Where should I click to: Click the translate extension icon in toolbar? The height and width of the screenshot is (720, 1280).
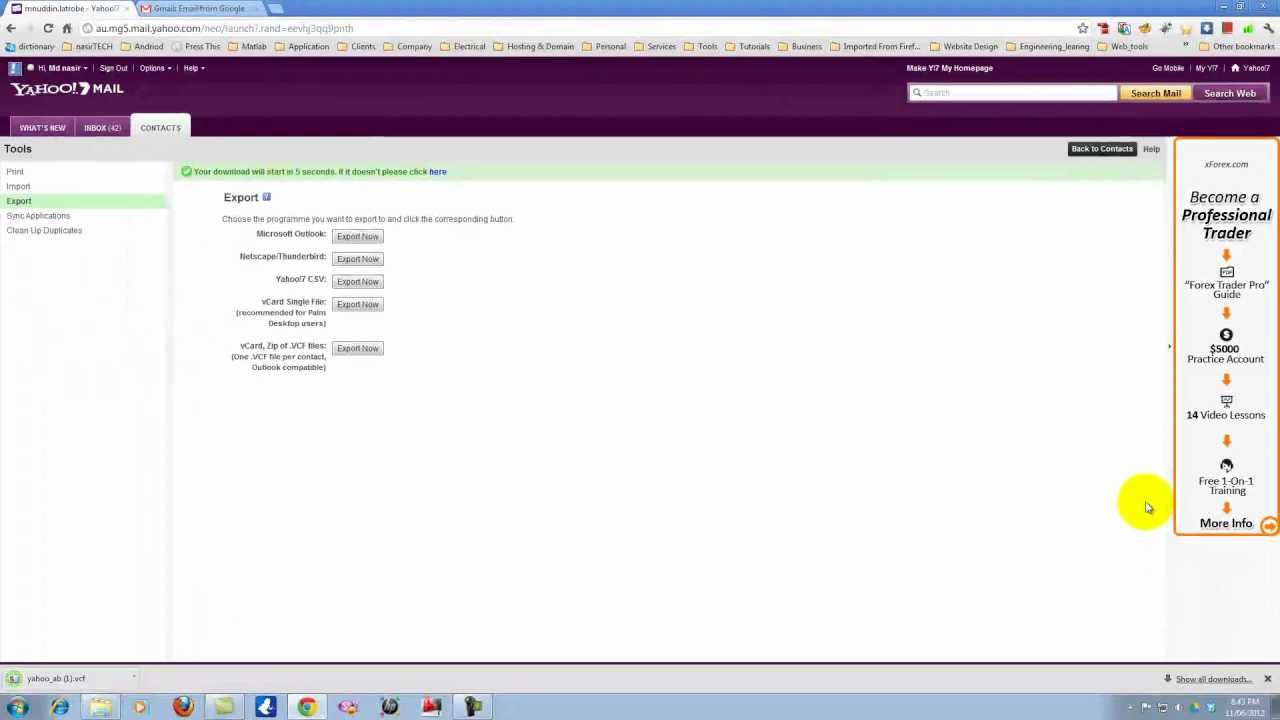[x=1124, y=28]
